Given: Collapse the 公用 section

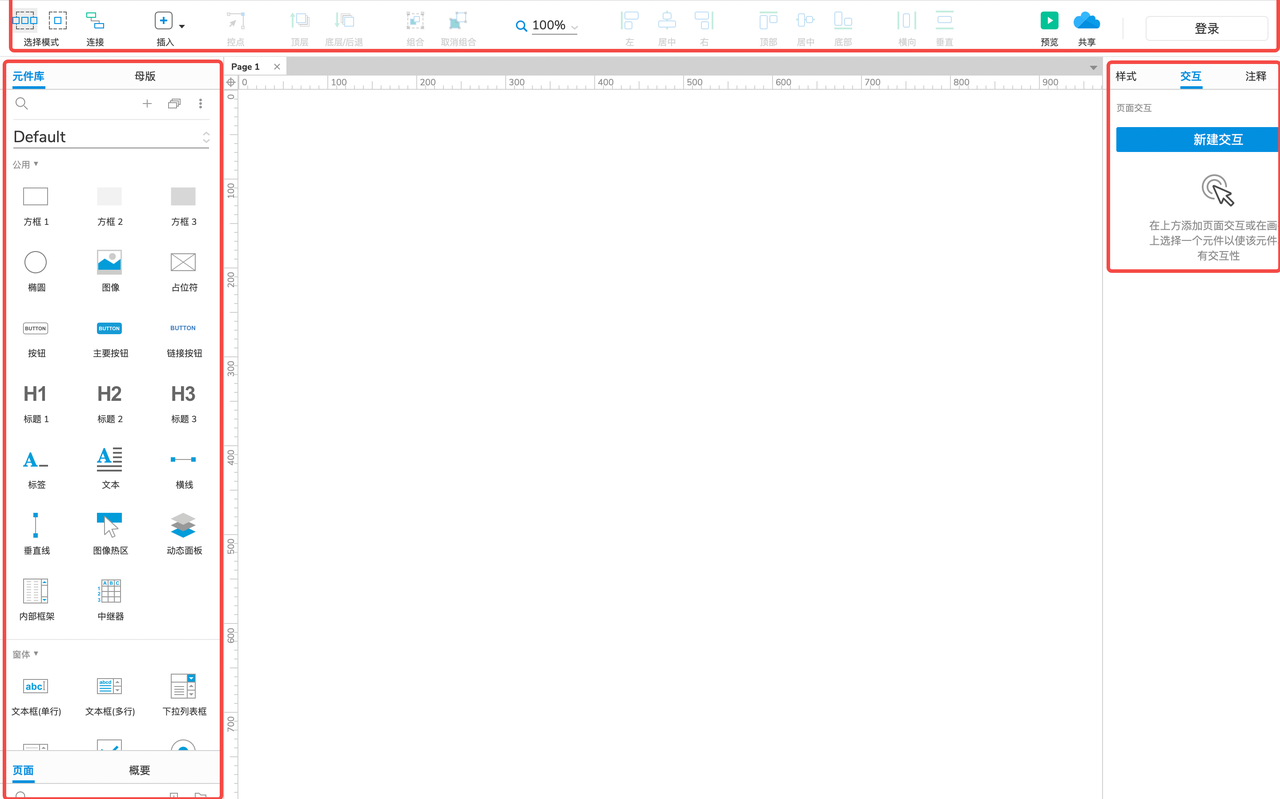Looking at the screenshot, I should (x=25, y=164).
